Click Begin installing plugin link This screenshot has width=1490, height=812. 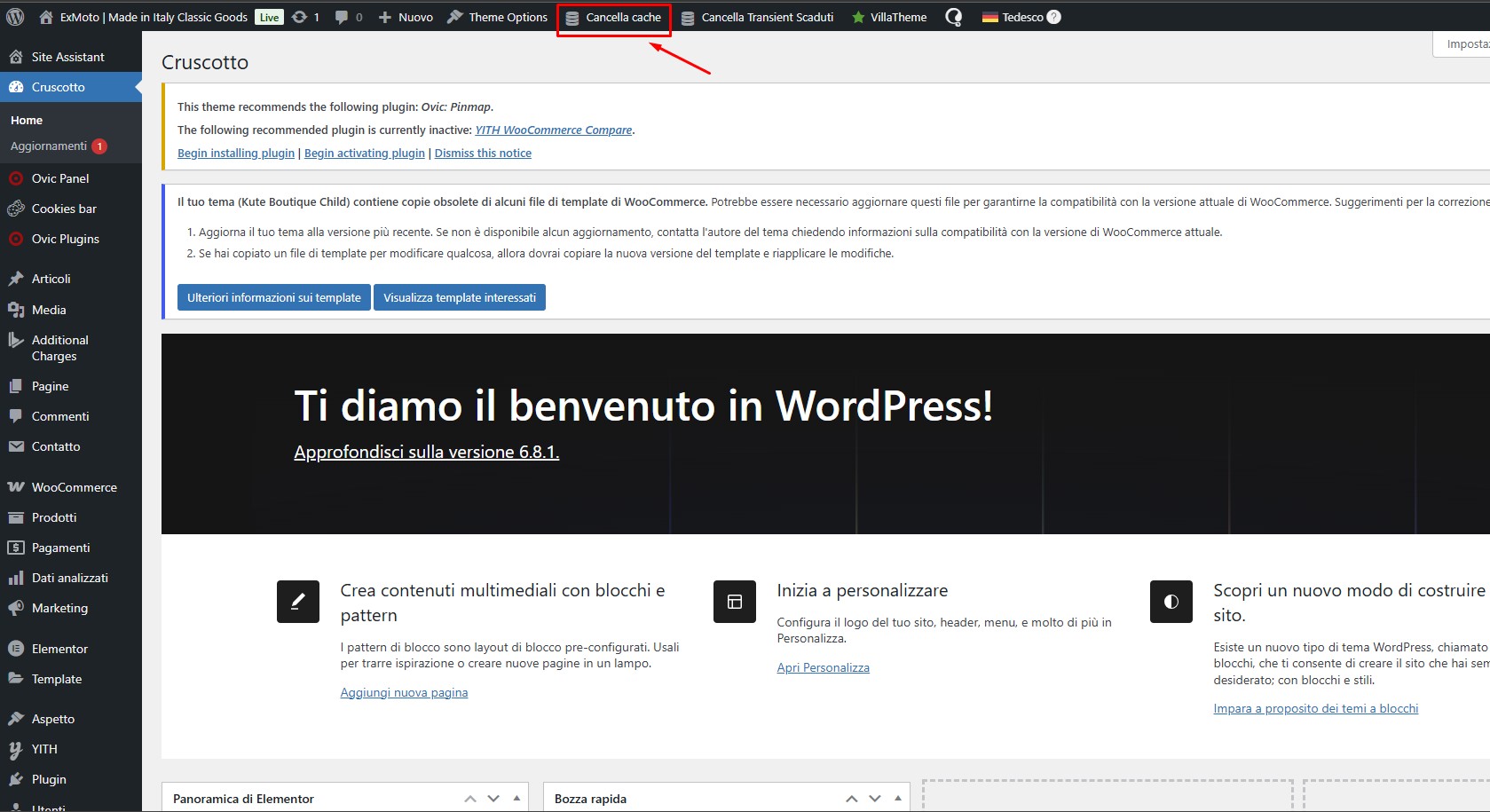pyautogui.click(x=236, y=153)
